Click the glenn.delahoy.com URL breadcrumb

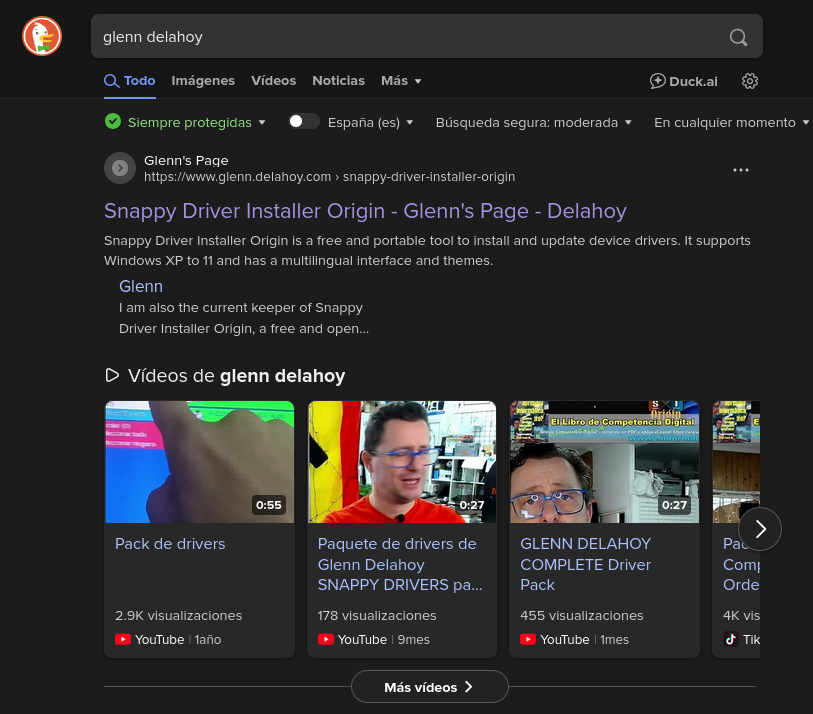pyautogui.click(x=329, y=177)
